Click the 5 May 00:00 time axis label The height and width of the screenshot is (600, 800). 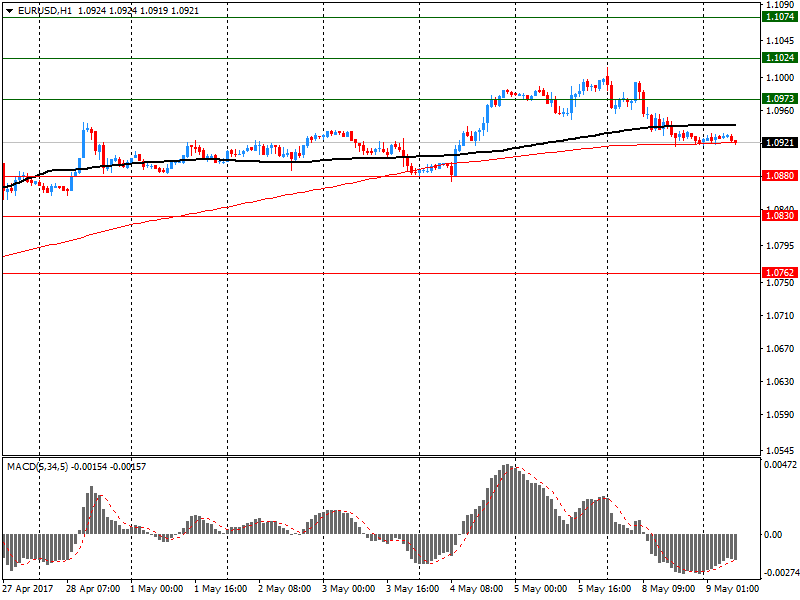[x=540, y=589]
